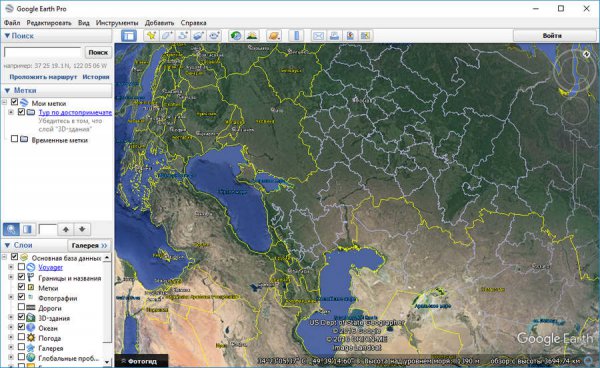The height and width of the screenshot is (368, 600).
Task: Move selected item down arrow
Action: (x=82, y=229)
